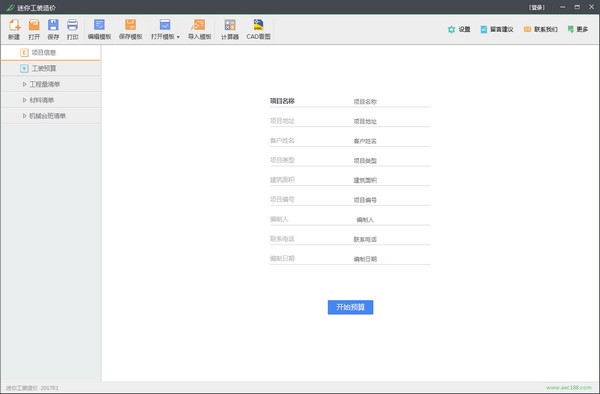Screen dimensions: 600x394
Task: Expand the 机械台班清单 tree node
Action: point(24,116)
